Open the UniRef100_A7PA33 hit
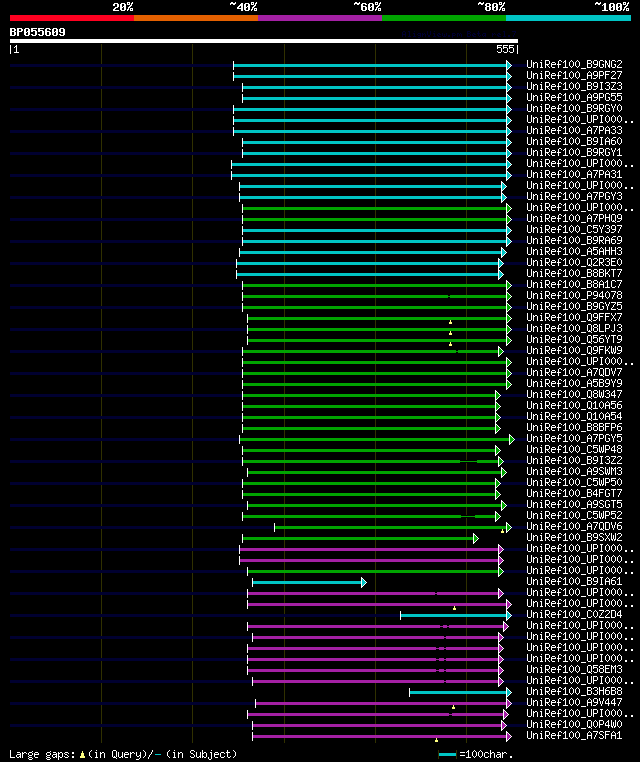Viewport: 640px width, 762px height. (574, 130)
